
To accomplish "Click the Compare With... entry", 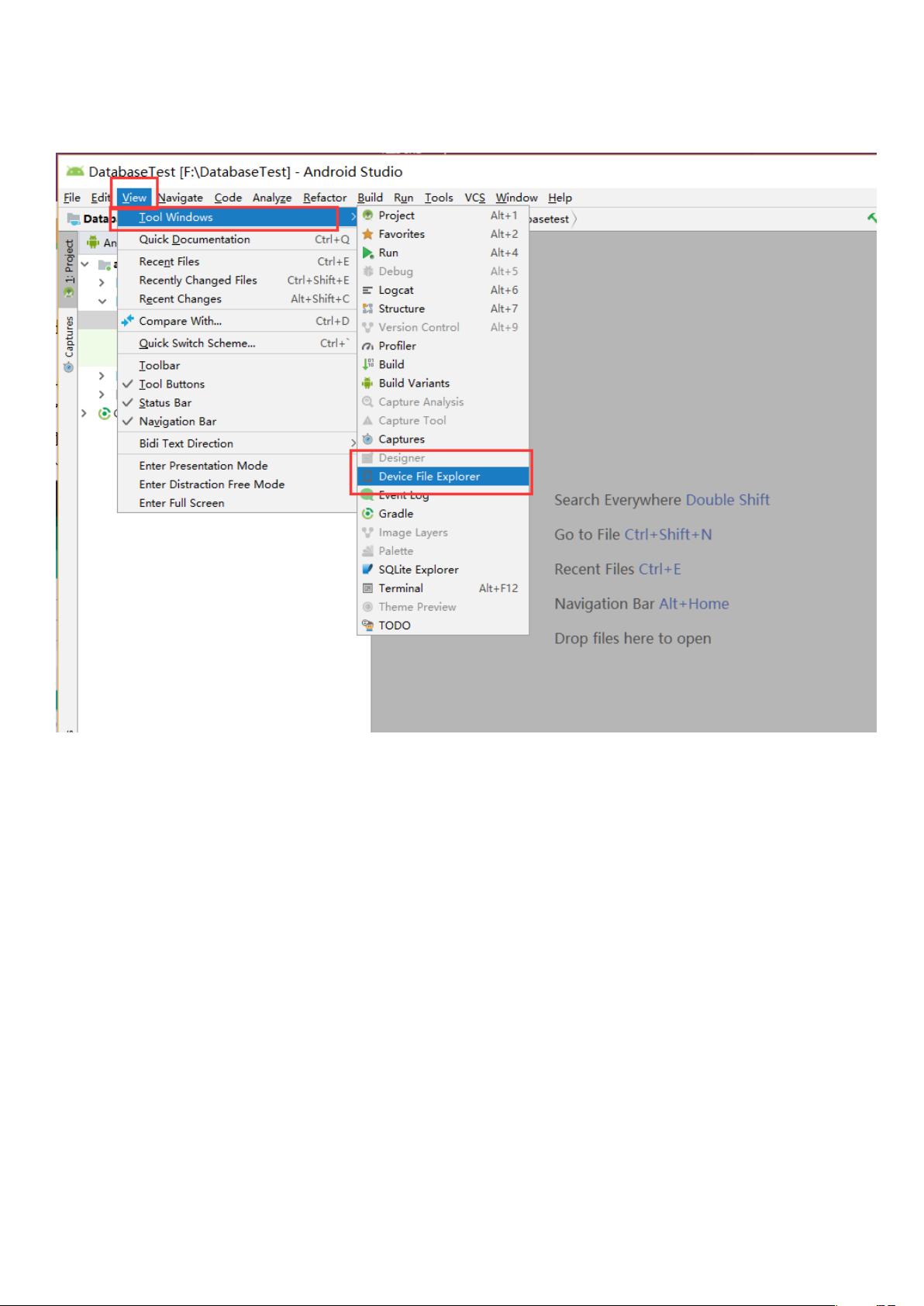I will click(x=236, y=321).
